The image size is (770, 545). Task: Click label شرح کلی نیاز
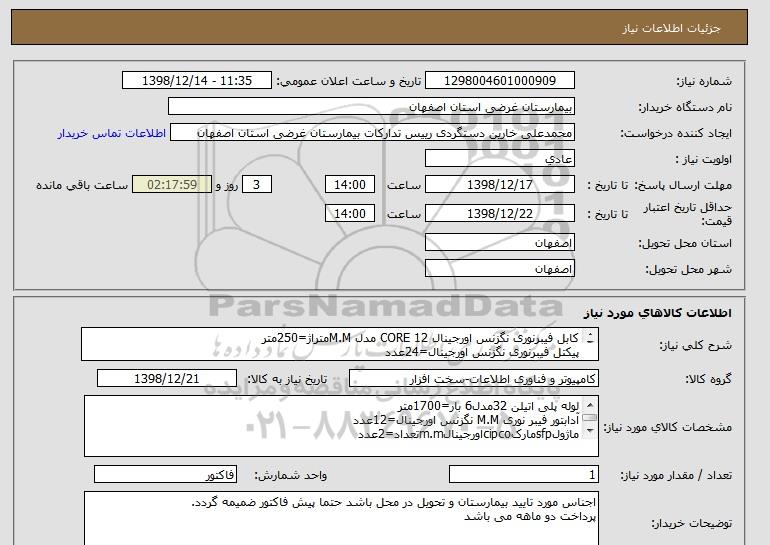695,345
